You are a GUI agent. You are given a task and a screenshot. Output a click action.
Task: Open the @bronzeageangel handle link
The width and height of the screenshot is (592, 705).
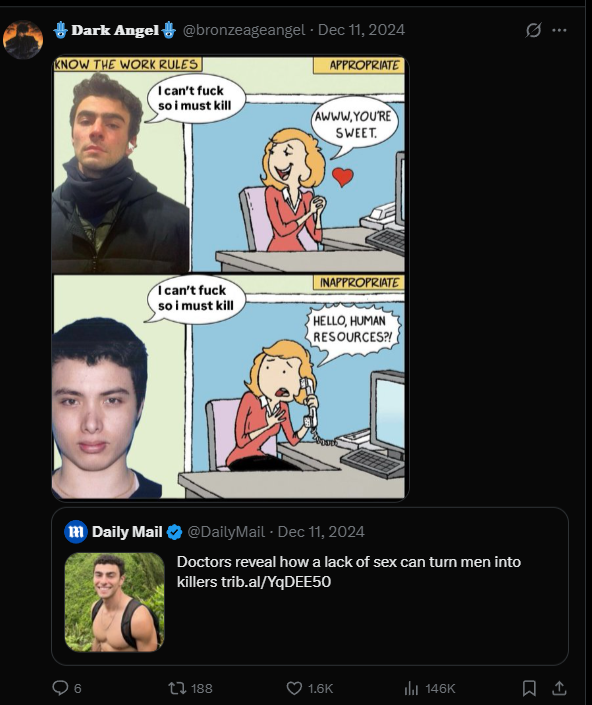tap(244, 30)
